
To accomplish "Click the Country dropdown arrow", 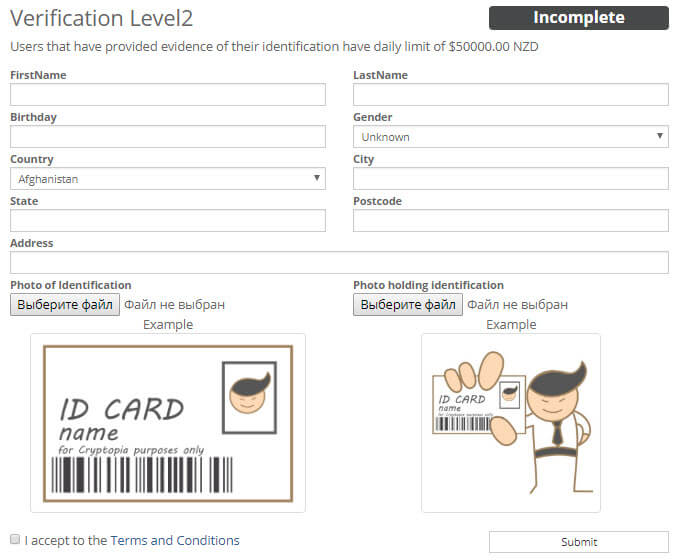I will pyautogui.click(x=317, y=178).
